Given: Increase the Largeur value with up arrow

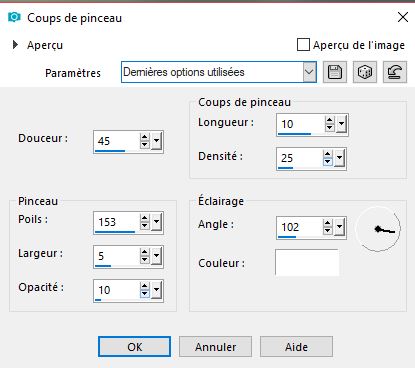Looking at the screenshot, I should tap(145, 252).
